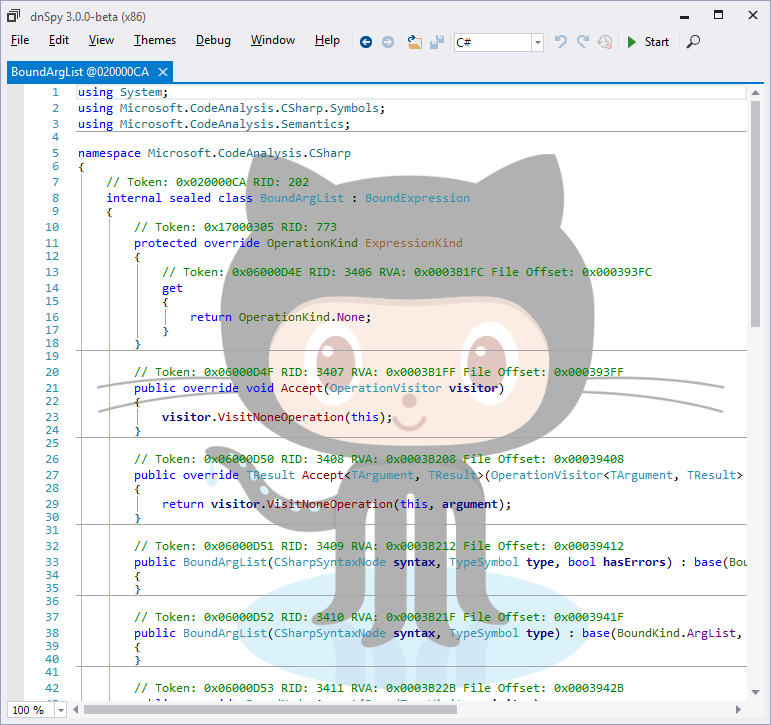Open the Themes menu
The image size is (771, 725).
tap(155, 40)
